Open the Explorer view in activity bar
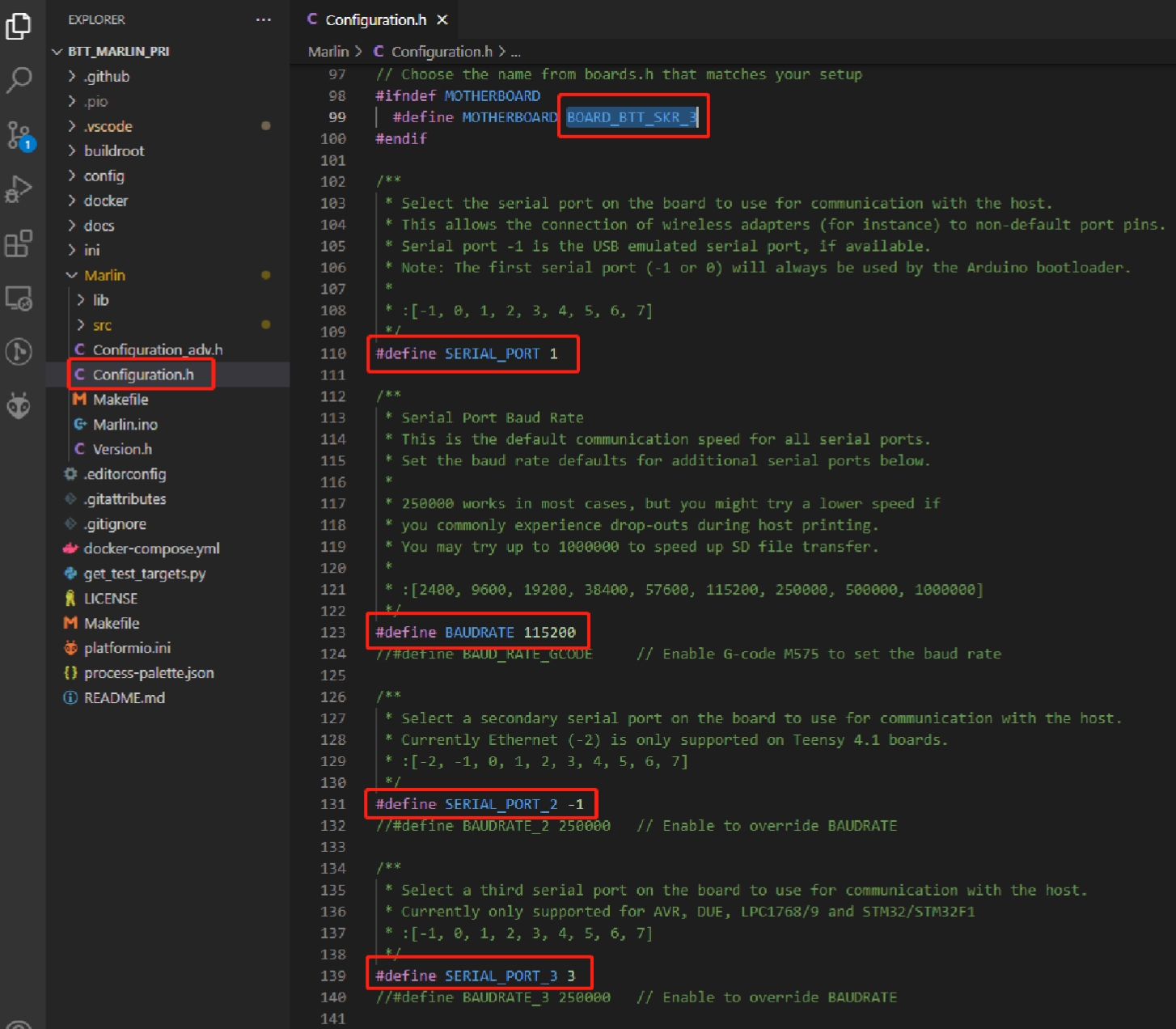1176x1029 pixels. click(x=19, y=26)
